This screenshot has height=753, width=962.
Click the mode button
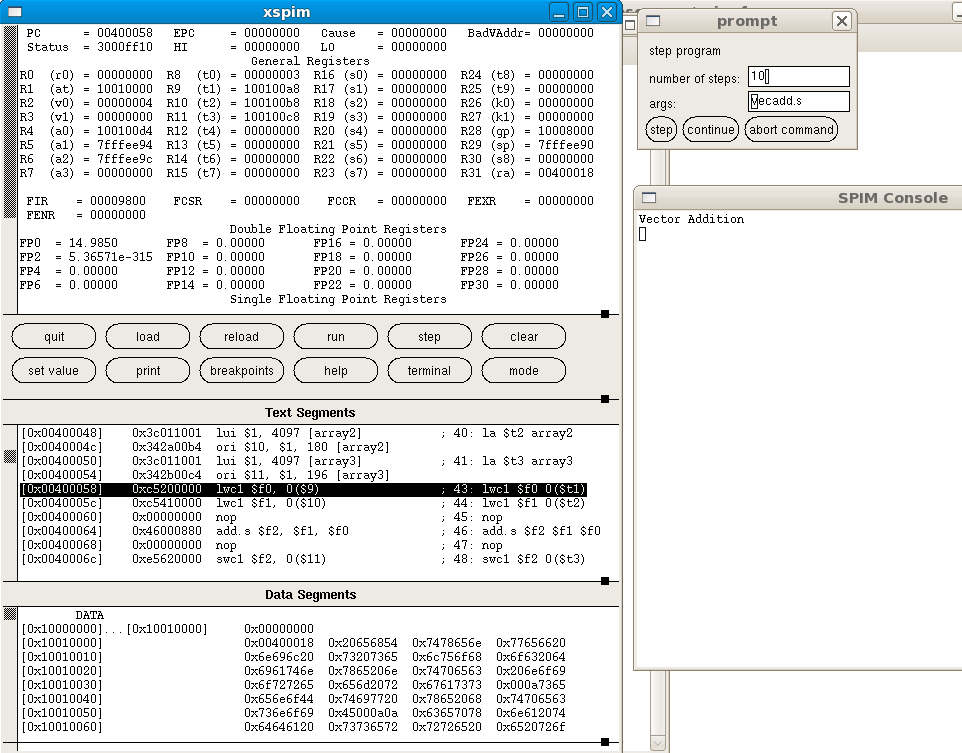coord(523,371)
